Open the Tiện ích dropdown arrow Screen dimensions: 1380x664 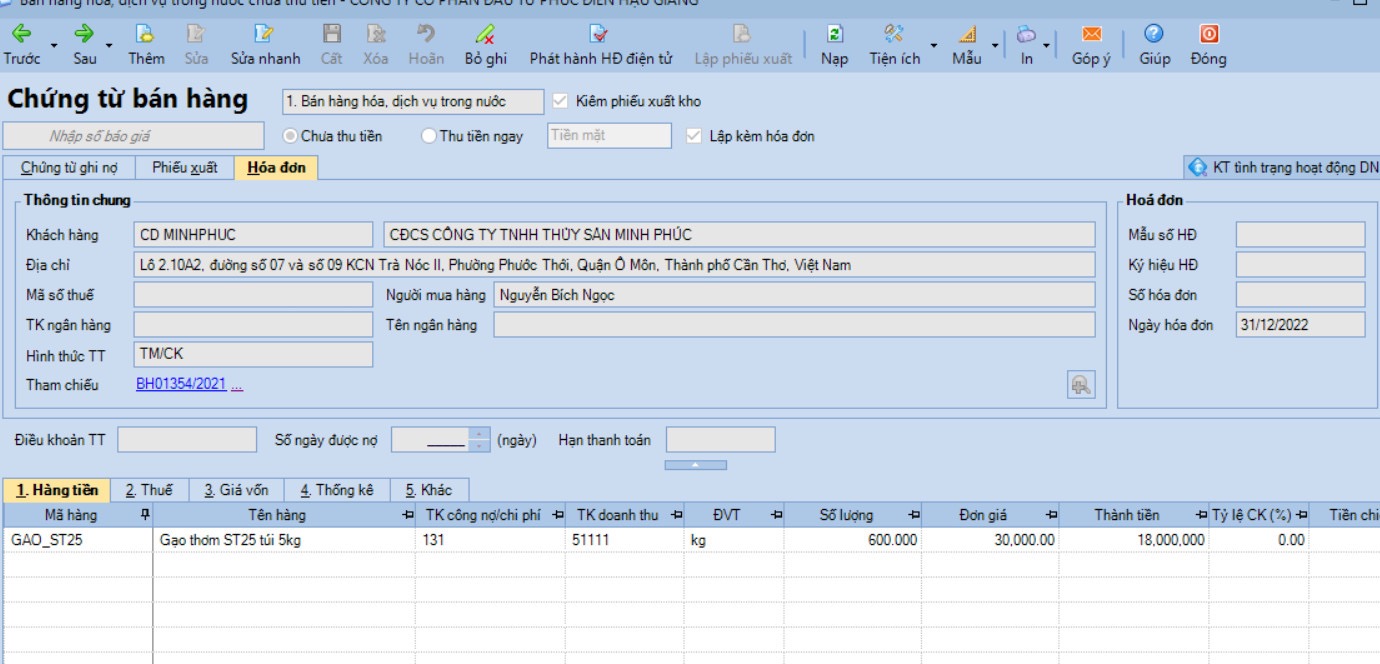(934, 45)
